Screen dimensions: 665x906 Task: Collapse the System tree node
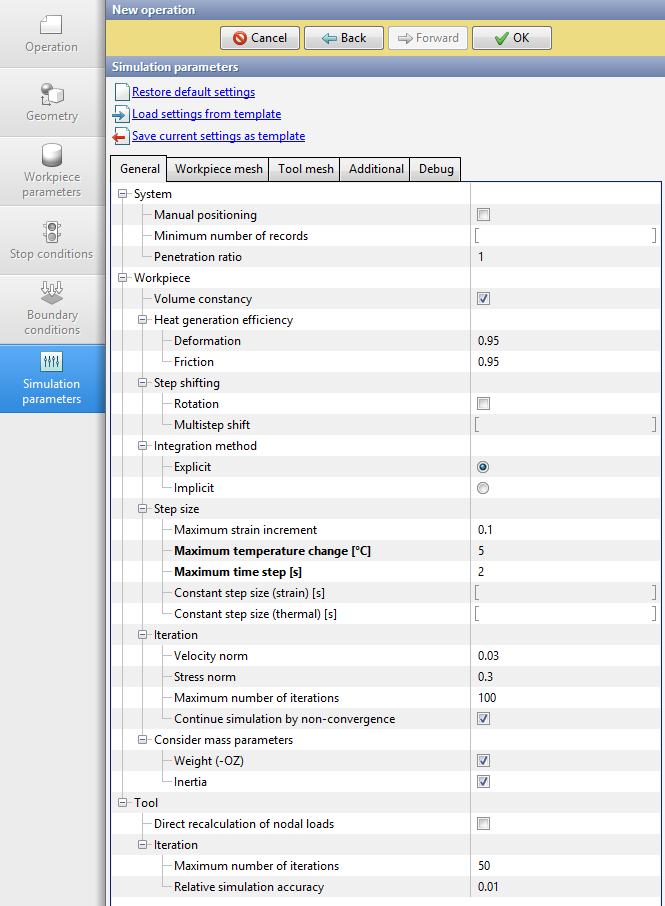coord(123,194)
